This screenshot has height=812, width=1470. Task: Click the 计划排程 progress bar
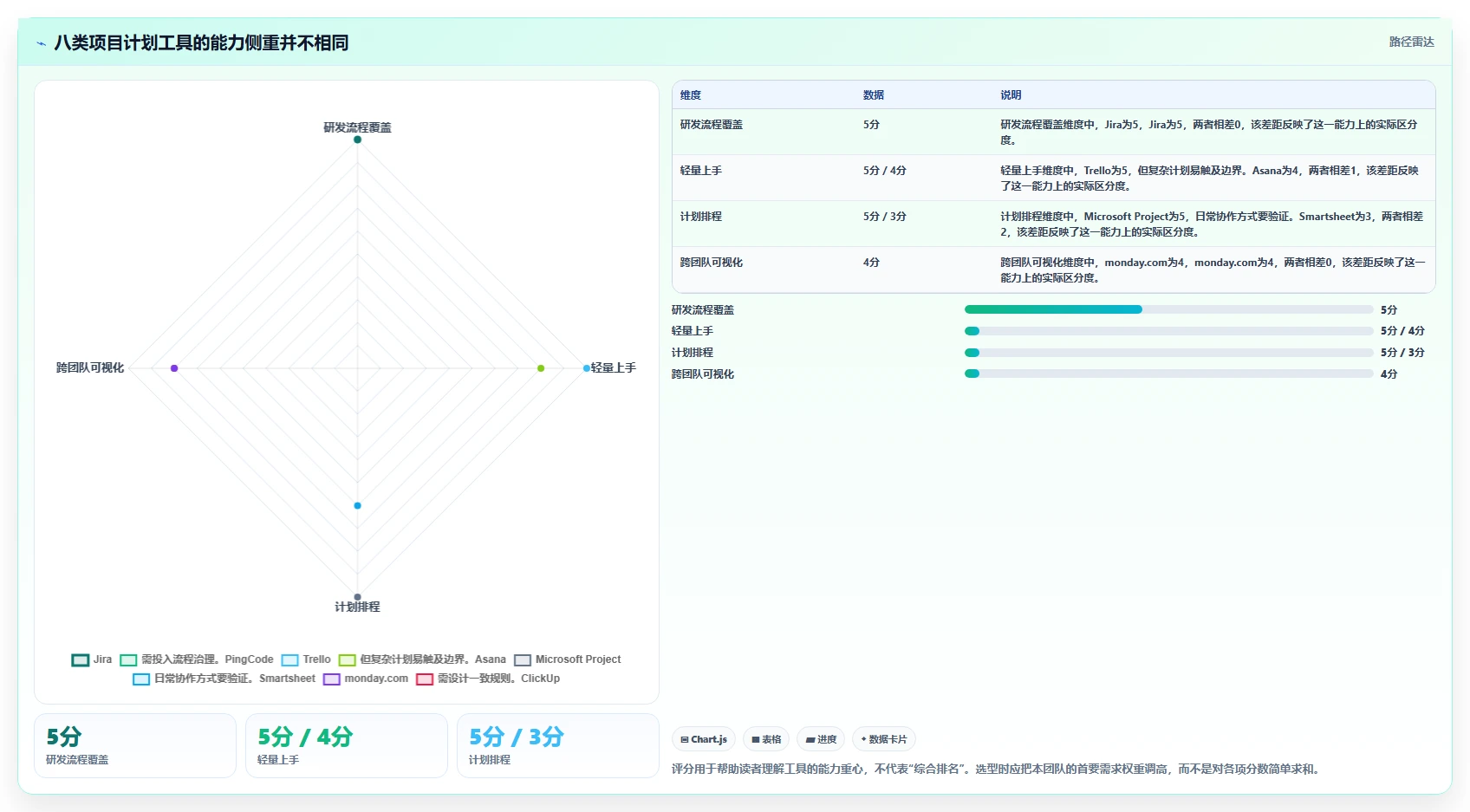(x=1168, y=353)
